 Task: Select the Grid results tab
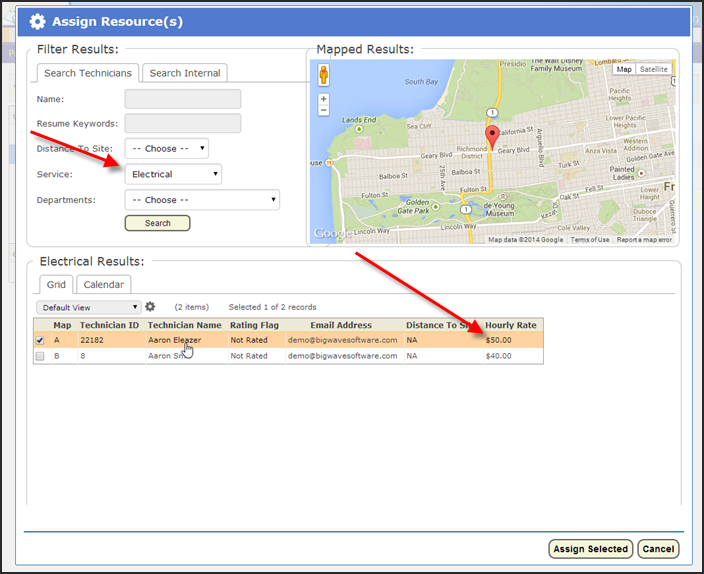click(x=56, y=284)
